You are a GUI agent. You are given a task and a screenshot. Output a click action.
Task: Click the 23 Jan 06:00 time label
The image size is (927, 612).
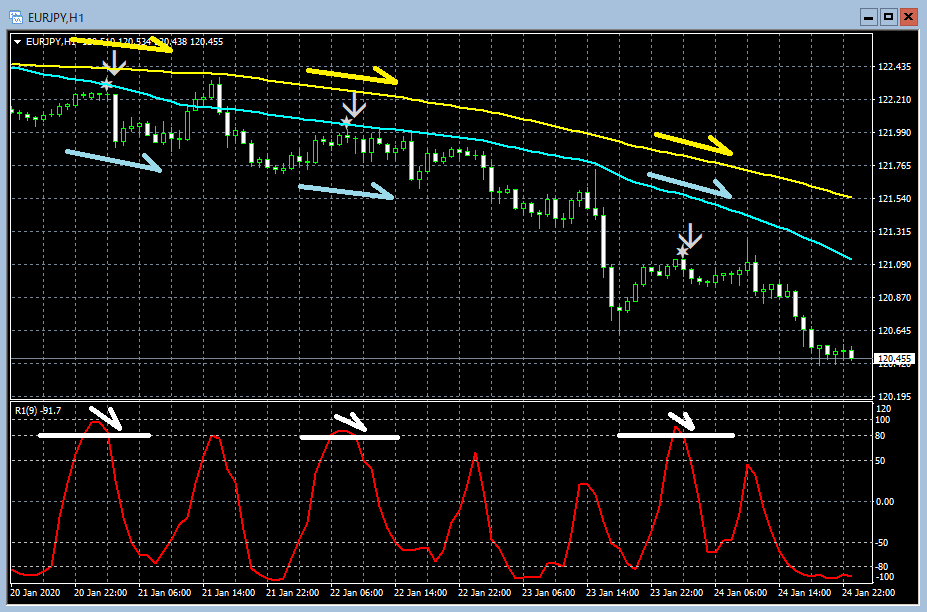(x=549, y=592)
